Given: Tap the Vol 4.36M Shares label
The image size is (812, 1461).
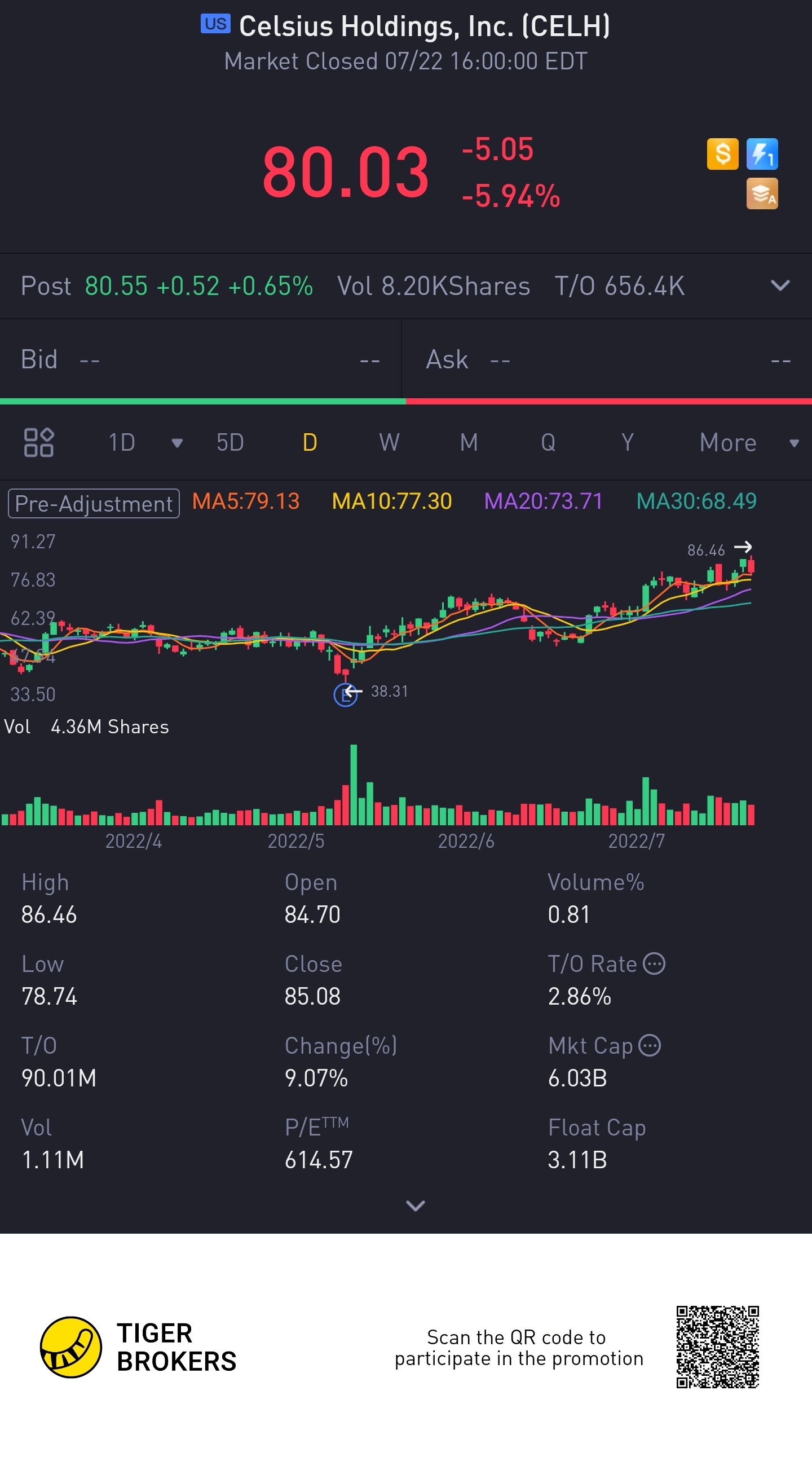Looking at the screenshot, I should pyautogui.click(x=86, y=727).
